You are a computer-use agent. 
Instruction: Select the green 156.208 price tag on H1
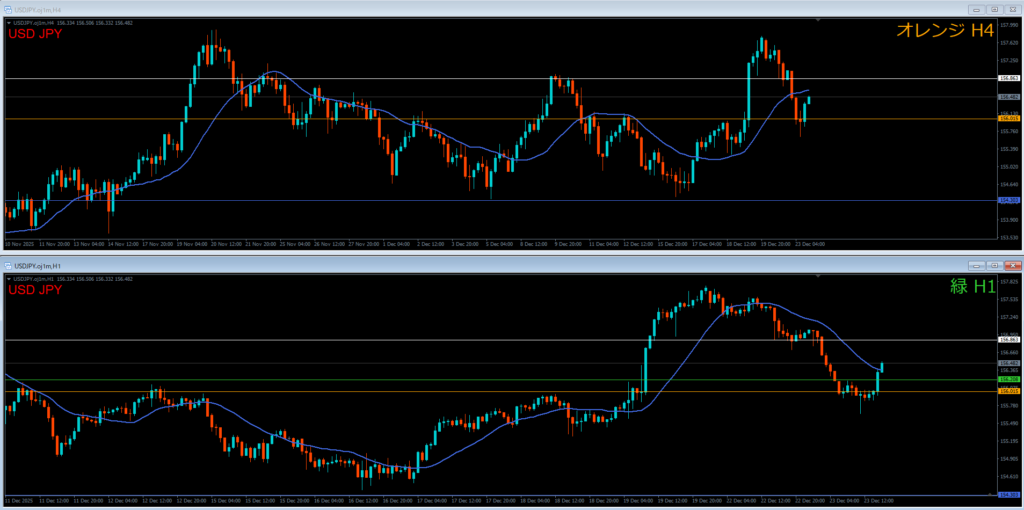tap(1008, 380)
